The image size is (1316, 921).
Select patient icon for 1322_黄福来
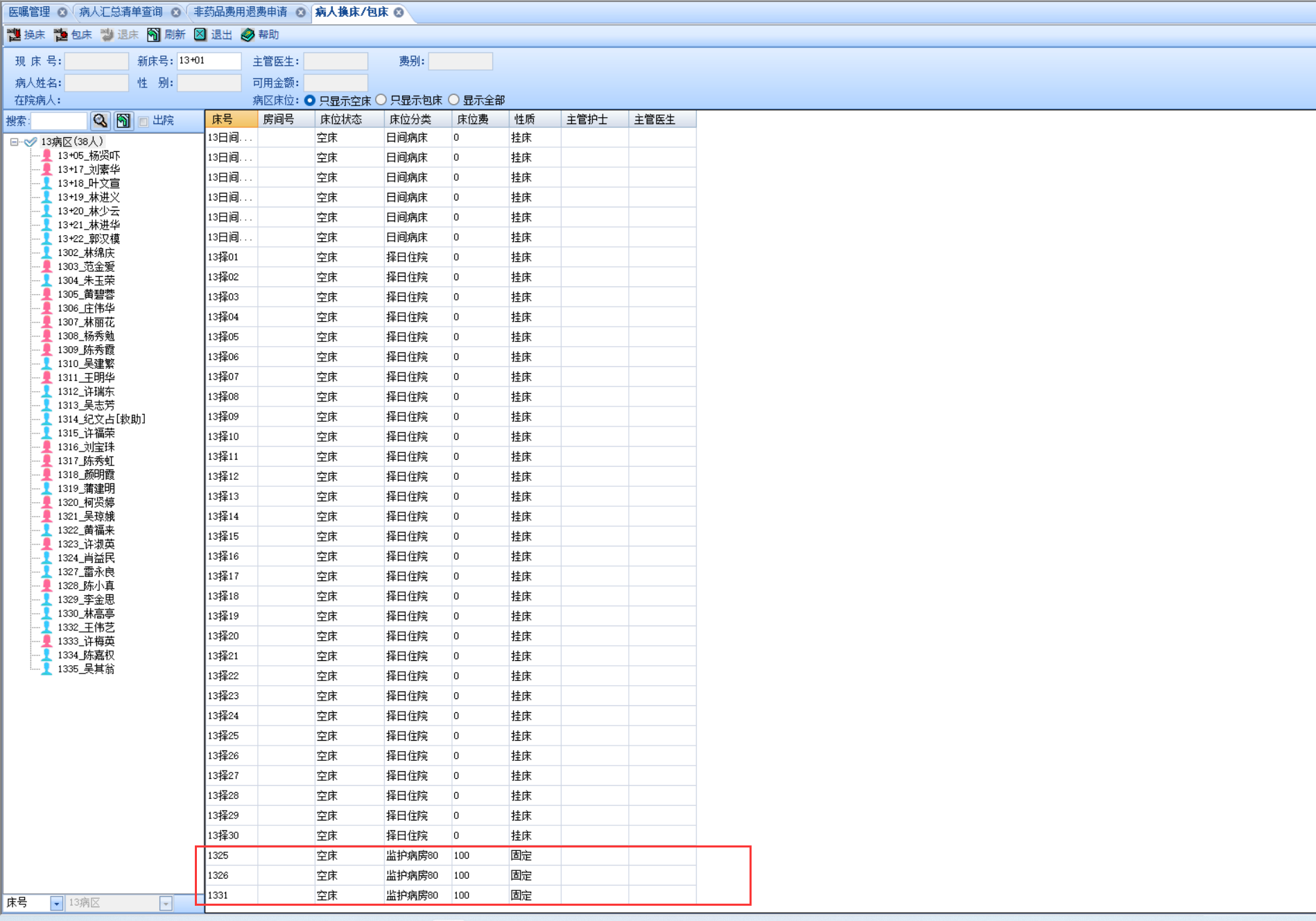[x=46, y=530]
